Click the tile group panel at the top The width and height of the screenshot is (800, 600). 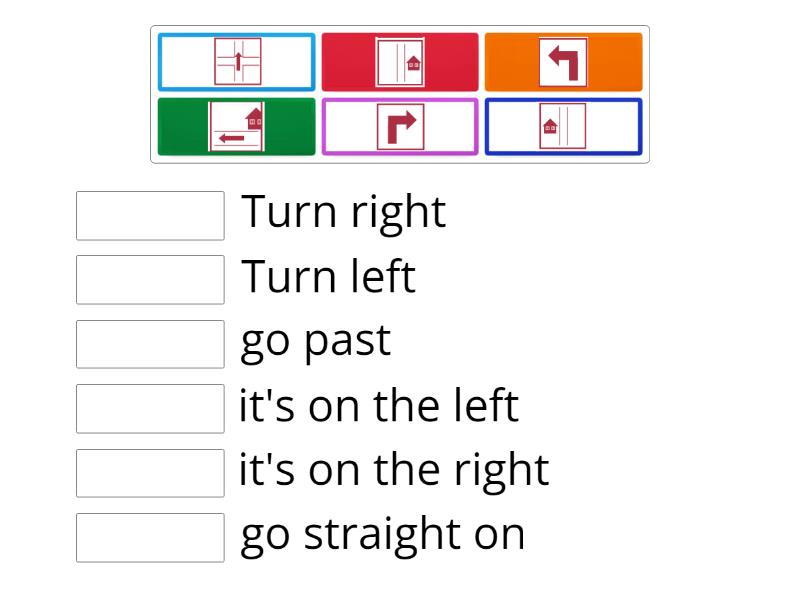[400, 93]
